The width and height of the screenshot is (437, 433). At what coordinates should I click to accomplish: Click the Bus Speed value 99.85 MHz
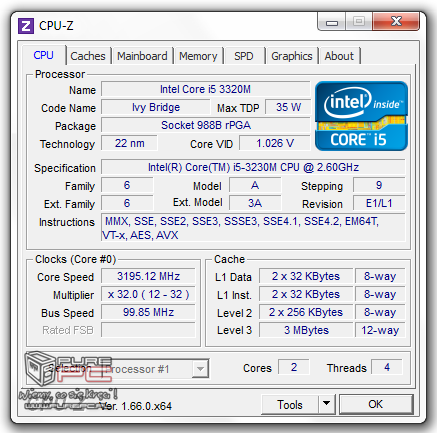pos(148,312)
